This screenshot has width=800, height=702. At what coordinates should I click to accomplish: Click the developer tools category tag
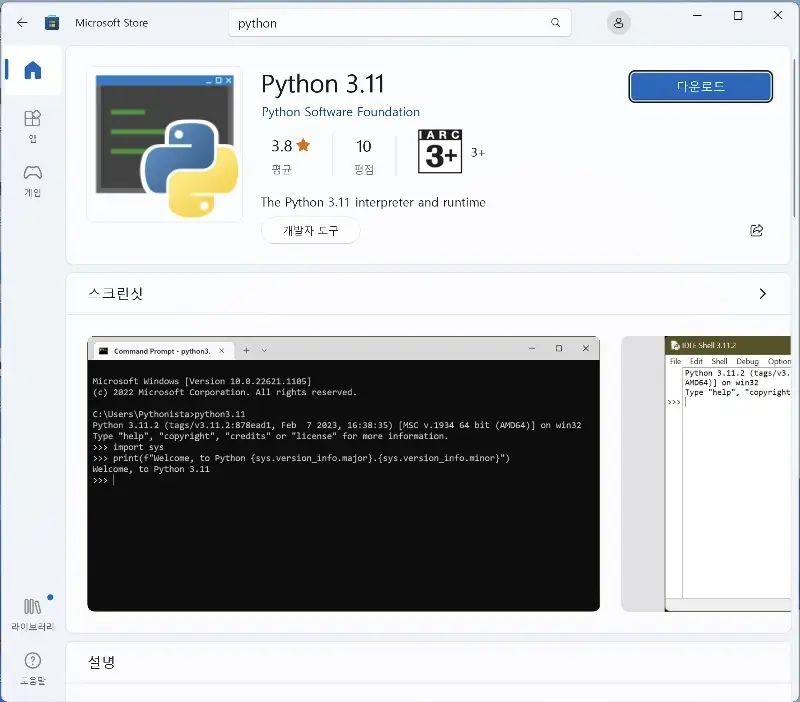click(x=310, y=231)
